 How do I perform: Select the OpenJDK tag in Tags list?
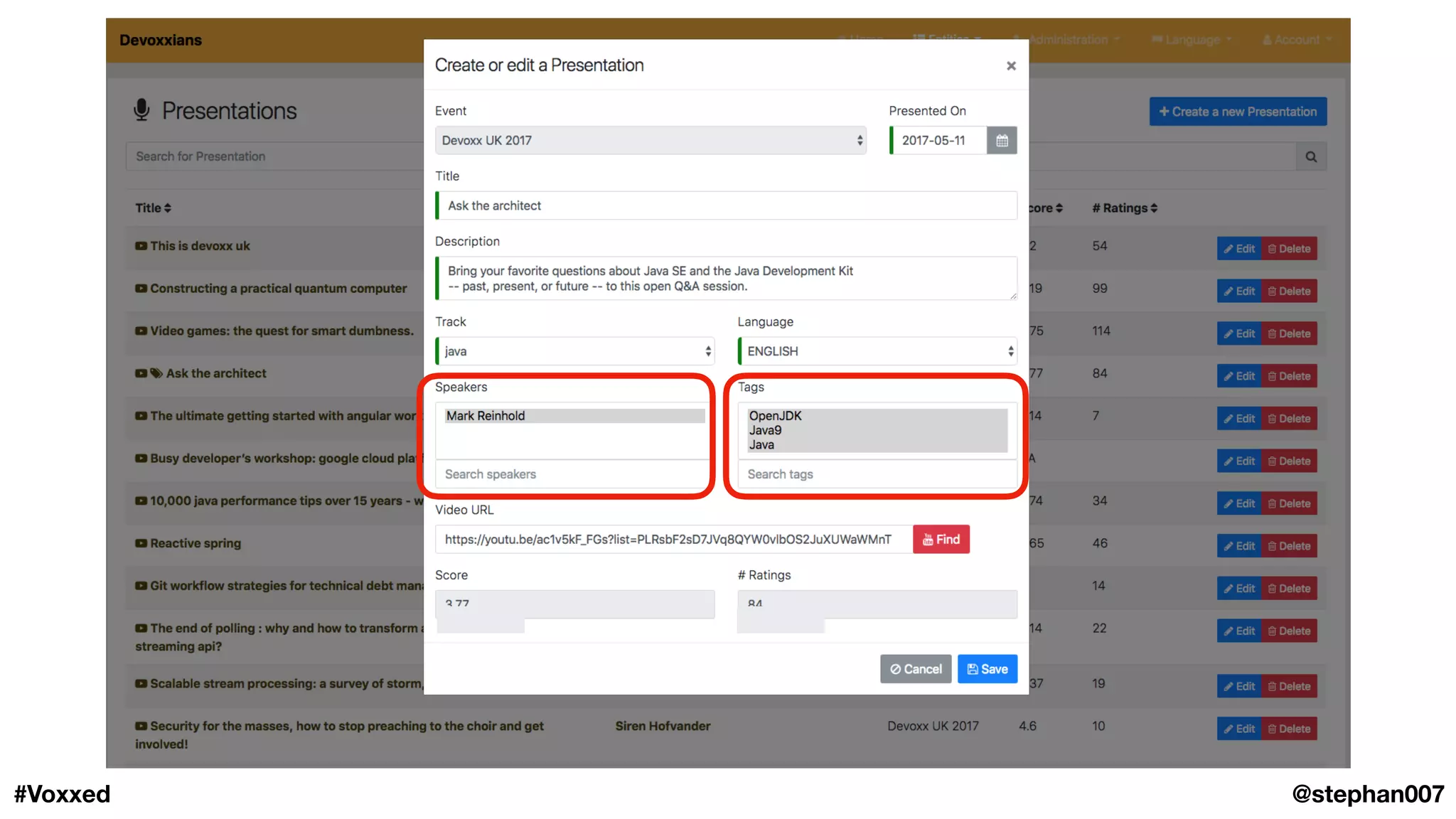tap(775, 416)
